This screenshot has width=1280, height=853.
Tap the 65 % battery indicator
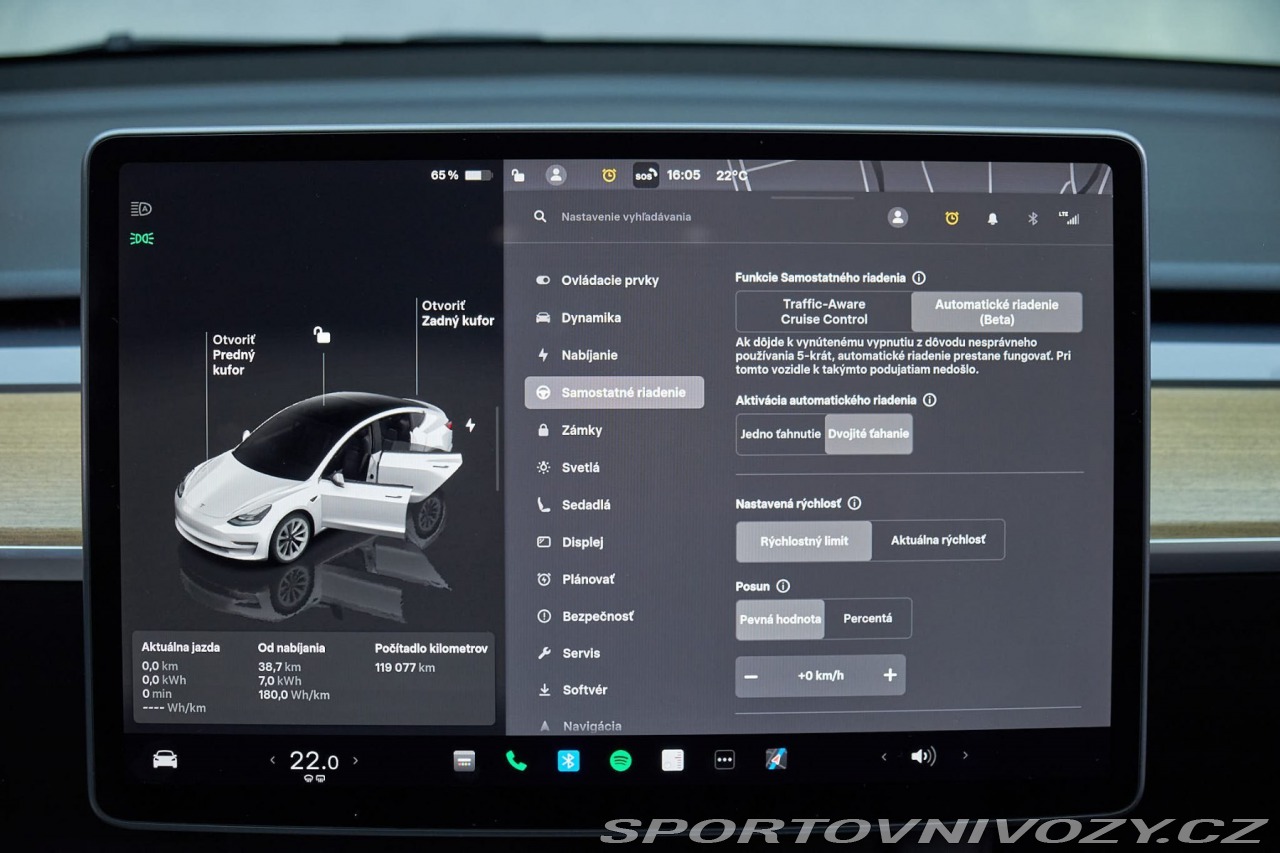pos(461,175)
